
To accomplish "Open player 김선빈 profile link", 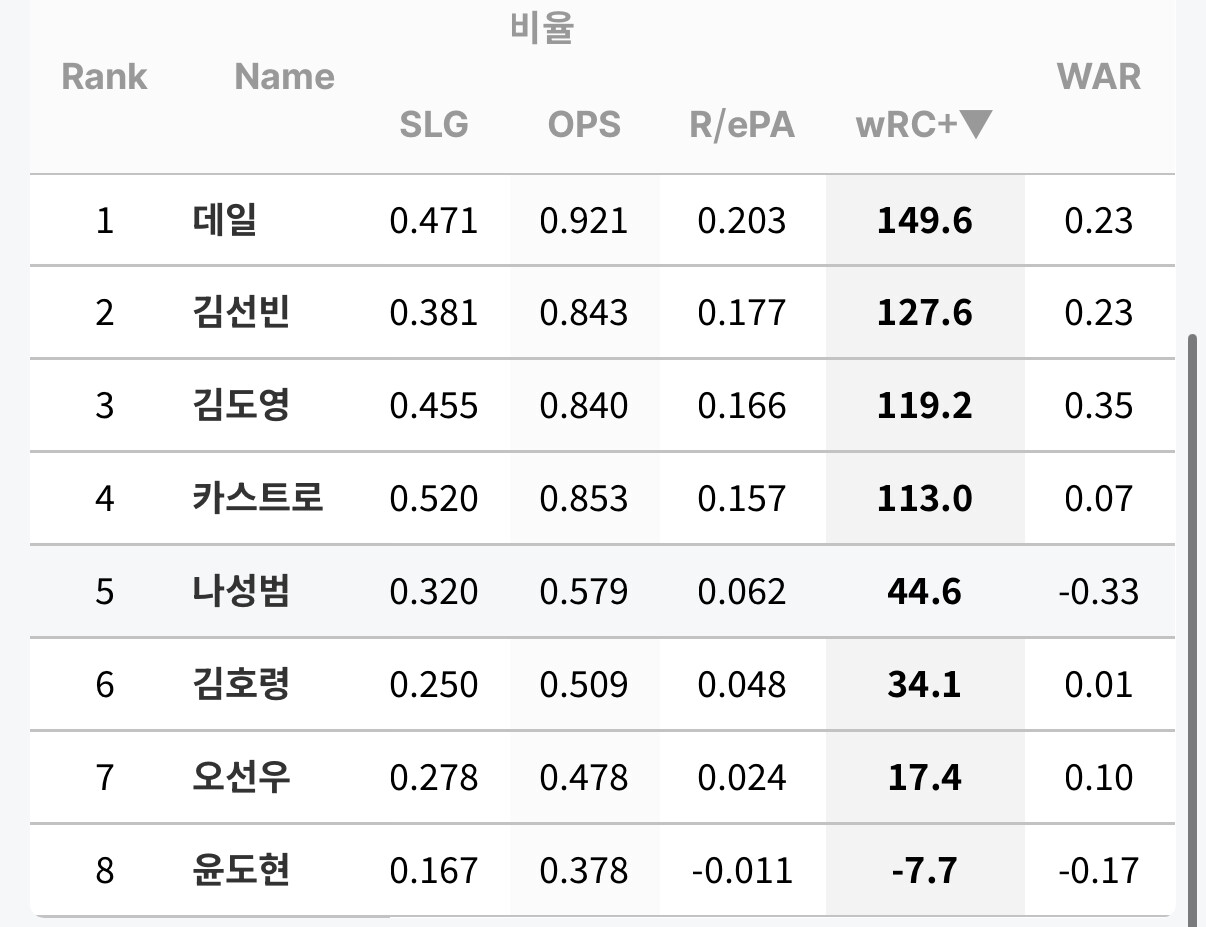I will pyautogui.click(x=241, y=313).
